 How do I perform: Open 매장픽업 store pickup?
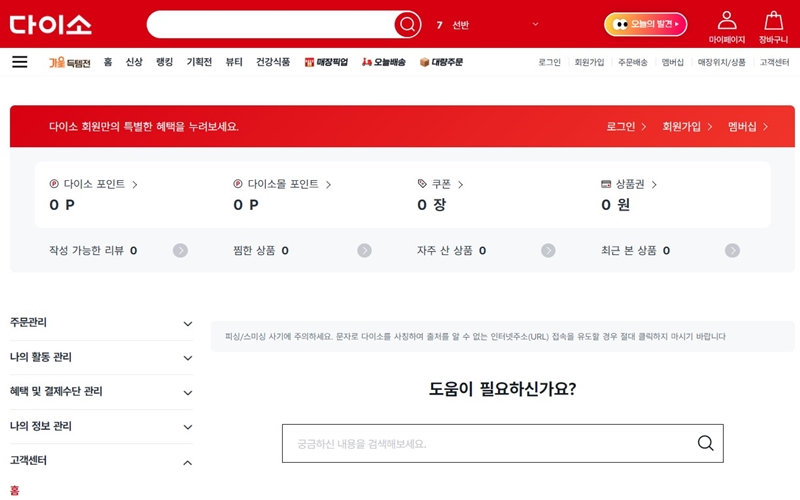click(x=326, y=62)
